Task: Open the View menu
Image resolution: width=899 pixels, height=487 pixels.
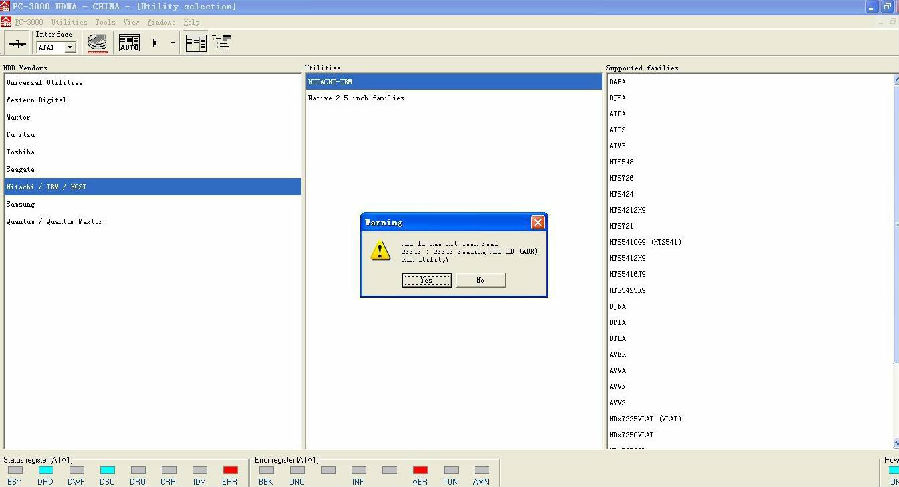Action: (131, 22)
